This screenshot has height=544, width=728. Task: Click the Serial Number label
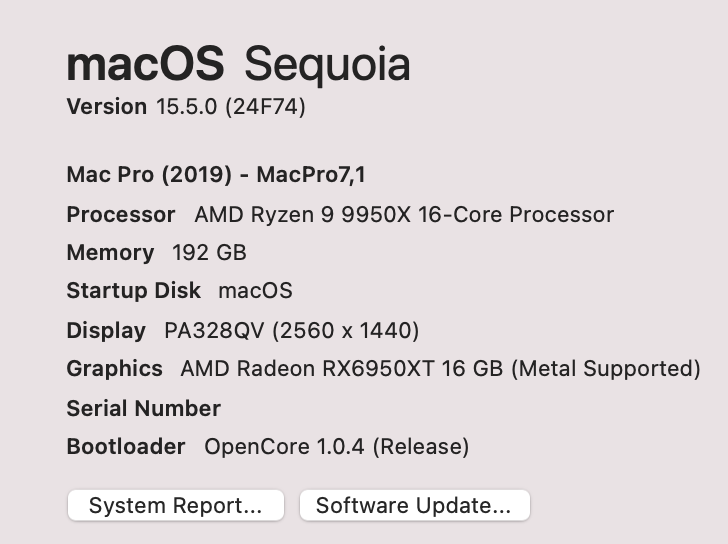[143, 408]
